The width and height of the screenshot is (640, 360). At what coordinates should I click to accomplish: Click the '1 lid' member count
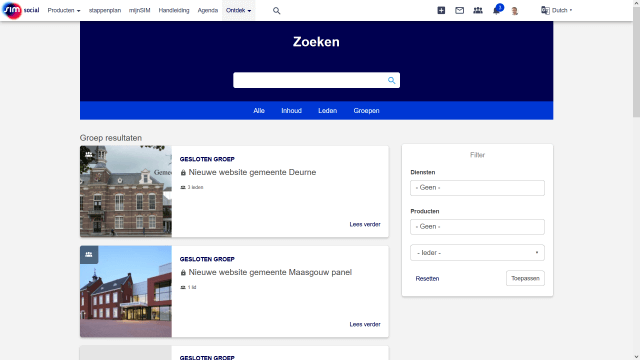click(x=192, y=287)
